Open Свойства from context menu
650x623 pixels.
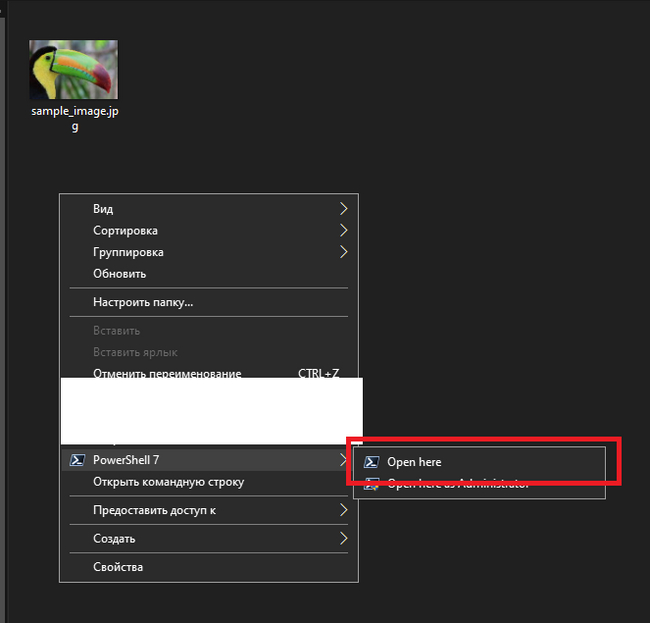pyautogui.click(x=209, y=567)
